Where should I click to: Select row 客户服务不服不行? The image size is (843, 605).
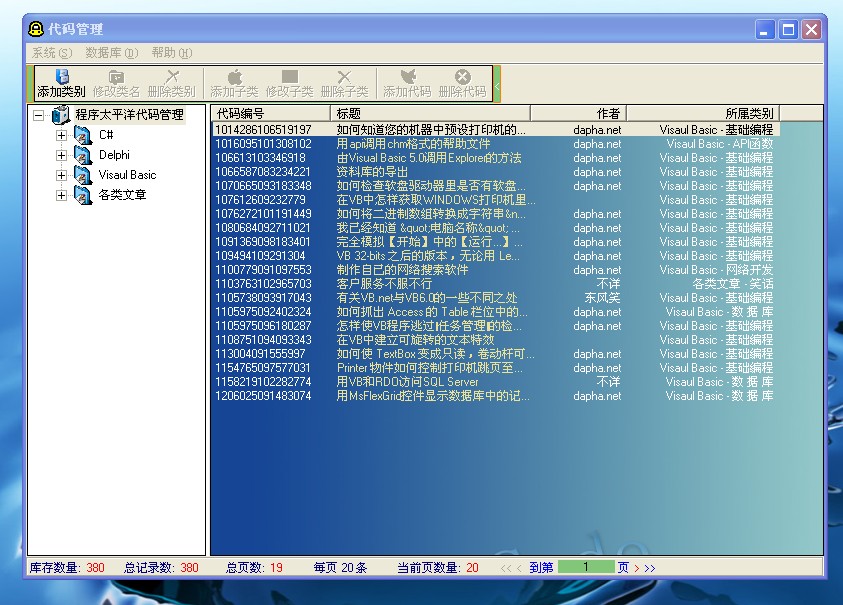495,283
